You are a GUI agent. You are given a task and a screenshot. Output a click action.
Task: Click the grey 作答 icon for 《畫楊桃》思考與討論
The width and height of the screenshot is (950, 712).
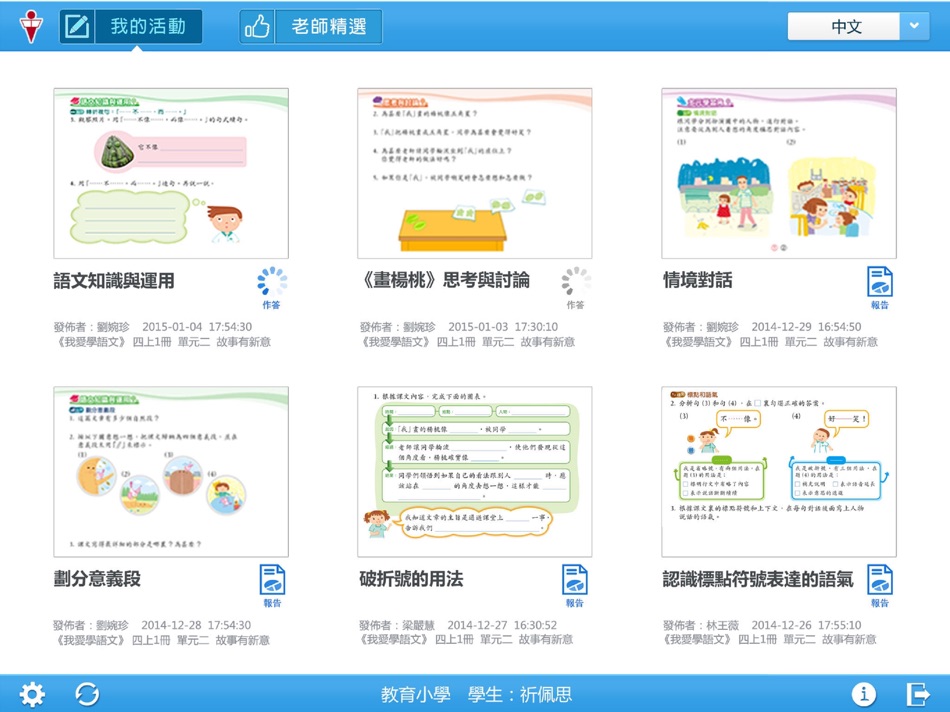[x=576, y=288]
